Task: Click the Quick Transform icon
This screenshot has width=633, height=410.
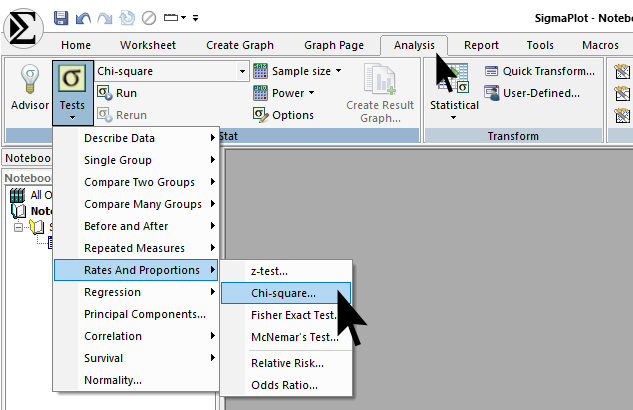Action: pyautogui.click(x=493, y=72)
